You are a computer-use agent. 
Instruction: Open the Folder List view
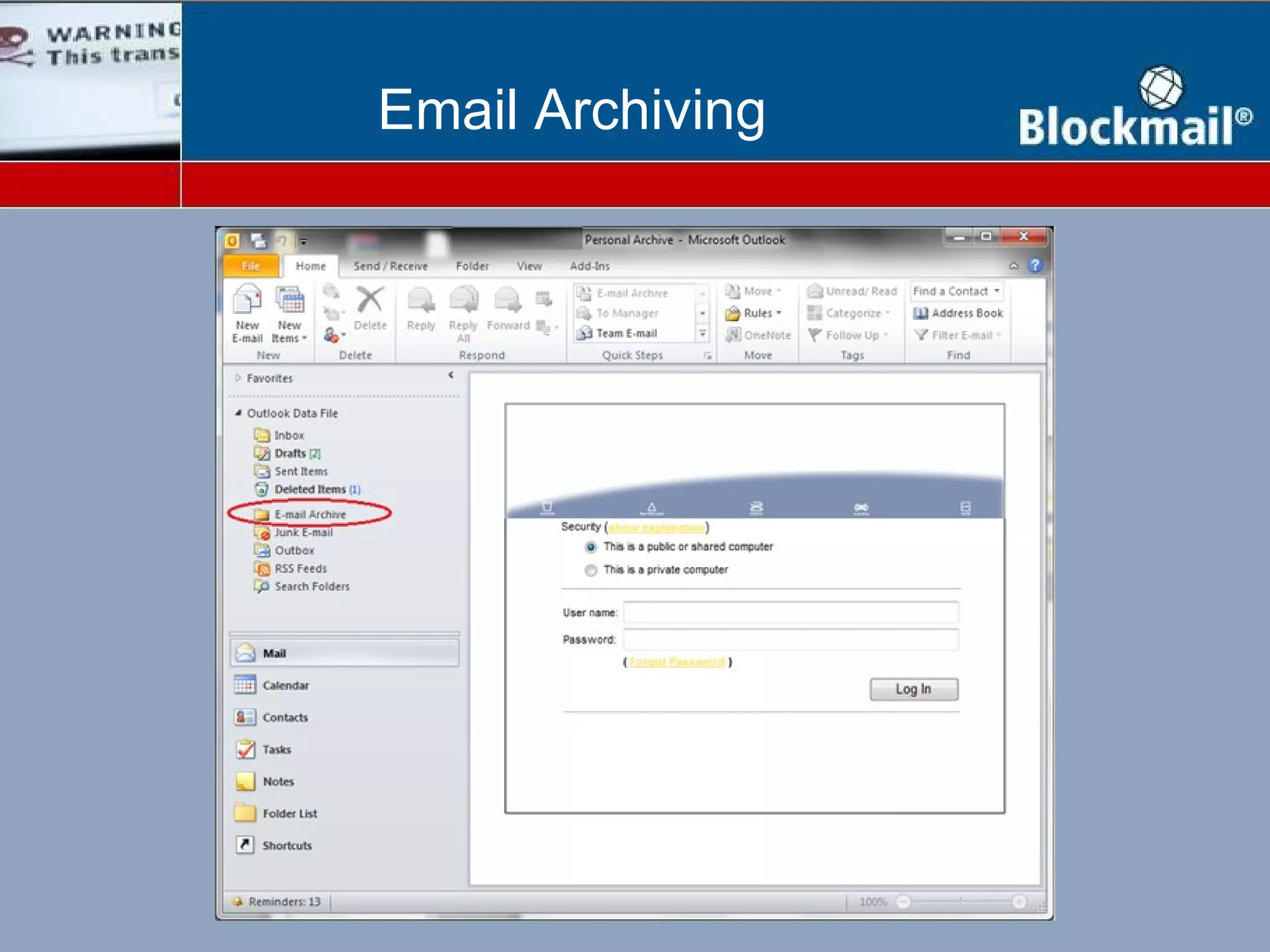(345, 813)
